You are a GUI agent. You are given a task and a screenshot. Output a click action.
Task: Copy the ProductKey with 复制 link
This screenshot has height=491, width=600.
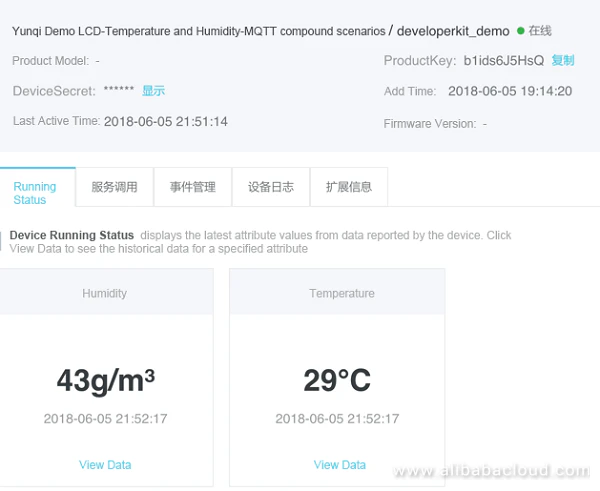tap(562, 60)
